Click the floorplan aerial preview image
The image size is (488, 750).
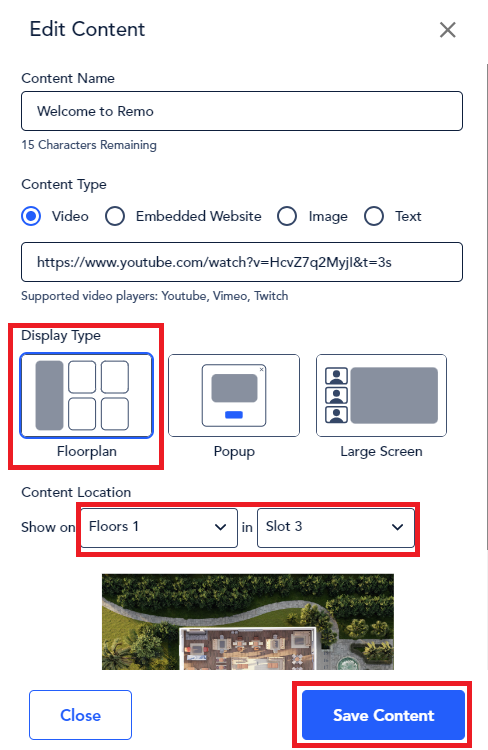tap(248, 621)
